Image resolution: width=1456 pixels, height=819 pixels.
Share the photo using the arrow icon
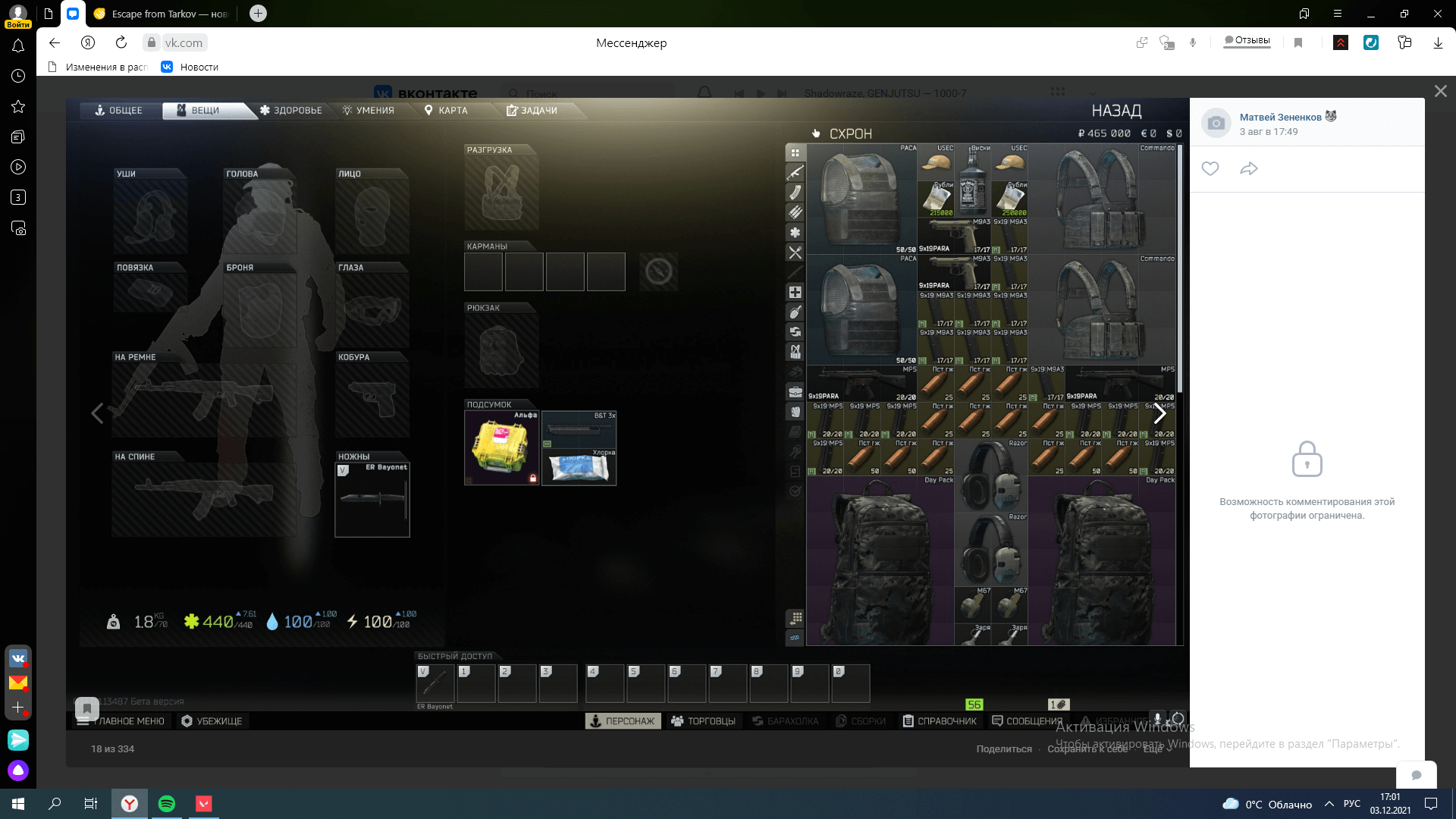coord(1249,168)
